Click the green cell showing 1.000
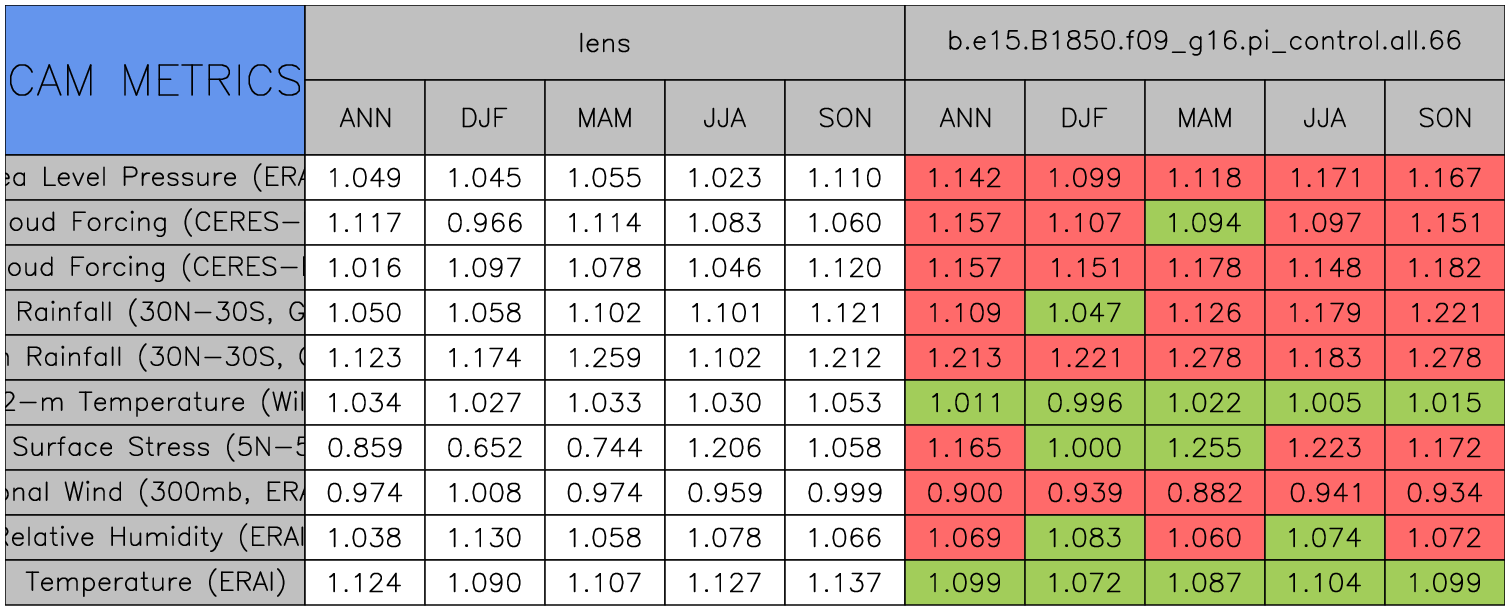Viewport: 1510px width, 611px height. 1084,448
